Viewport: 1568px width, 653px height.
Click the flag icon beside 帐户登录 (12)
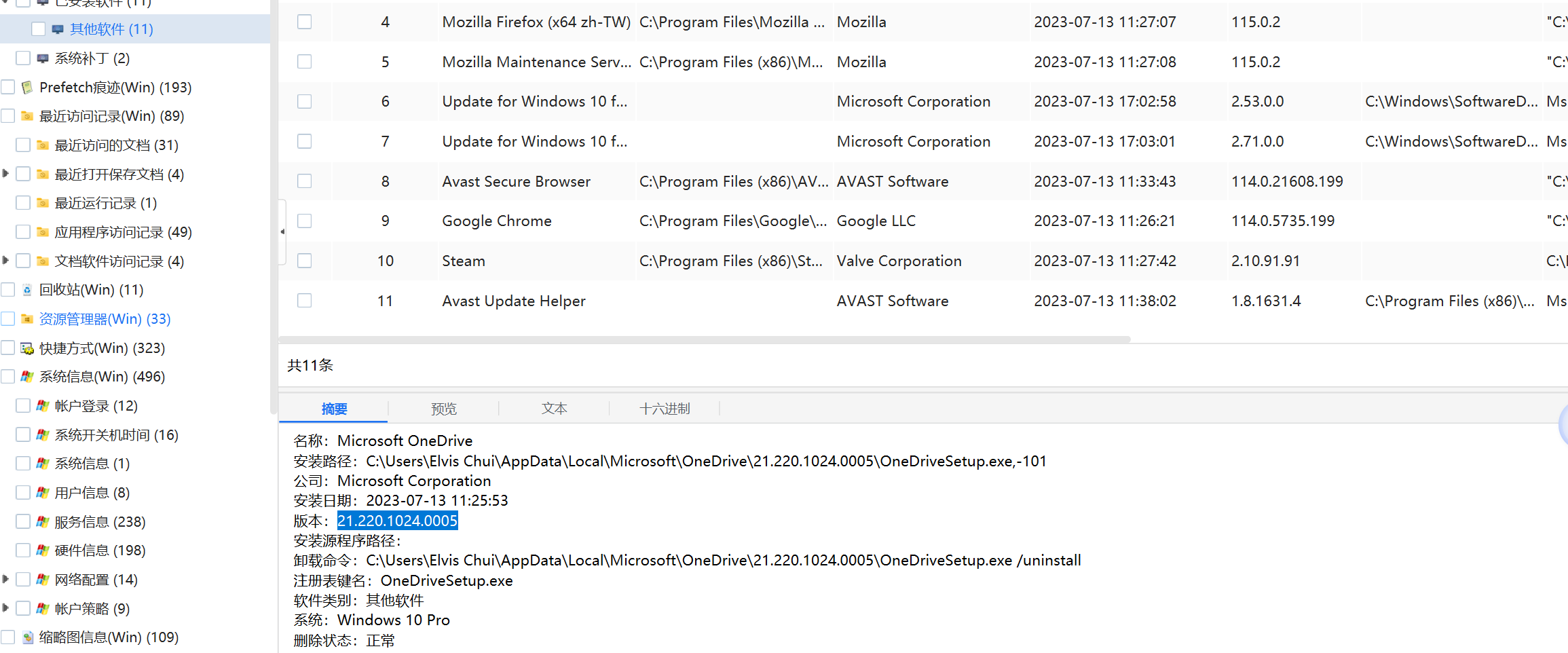43,406
